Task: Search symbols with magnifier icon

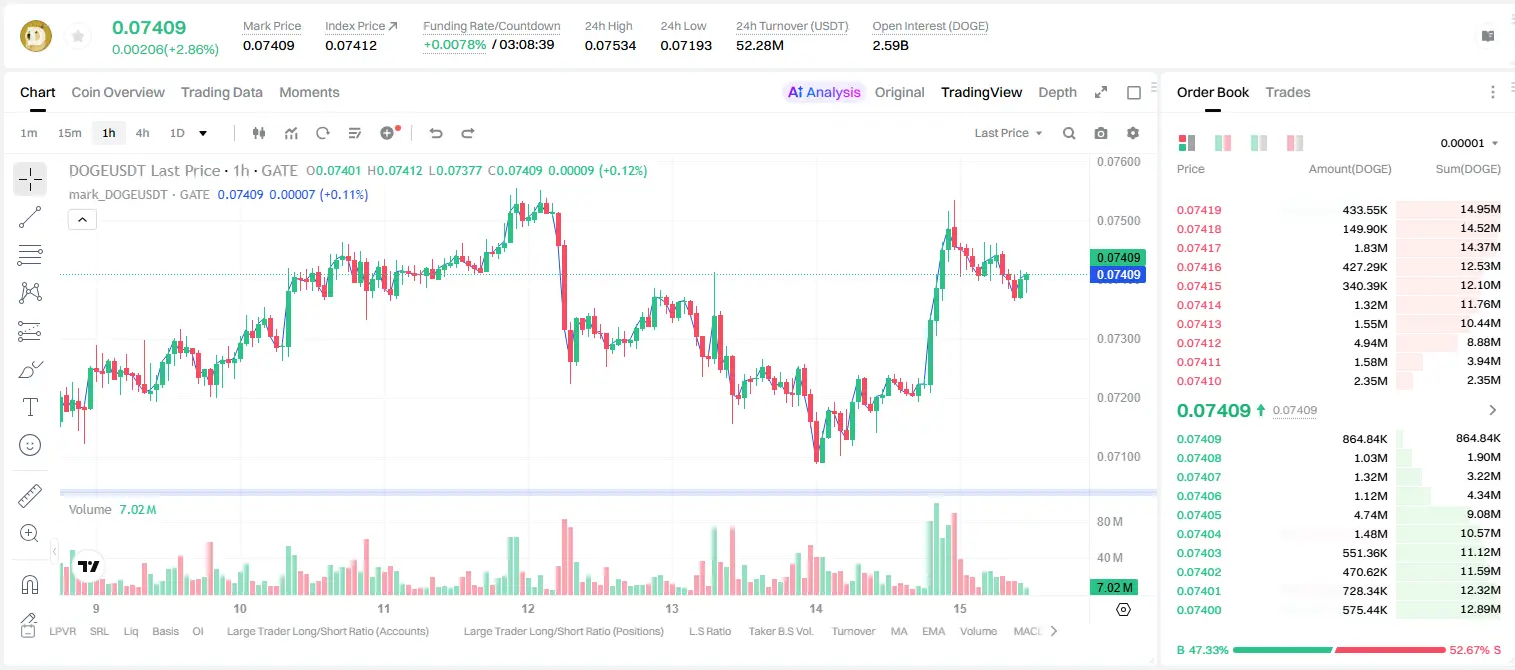Action: [x=1069, y=133]
